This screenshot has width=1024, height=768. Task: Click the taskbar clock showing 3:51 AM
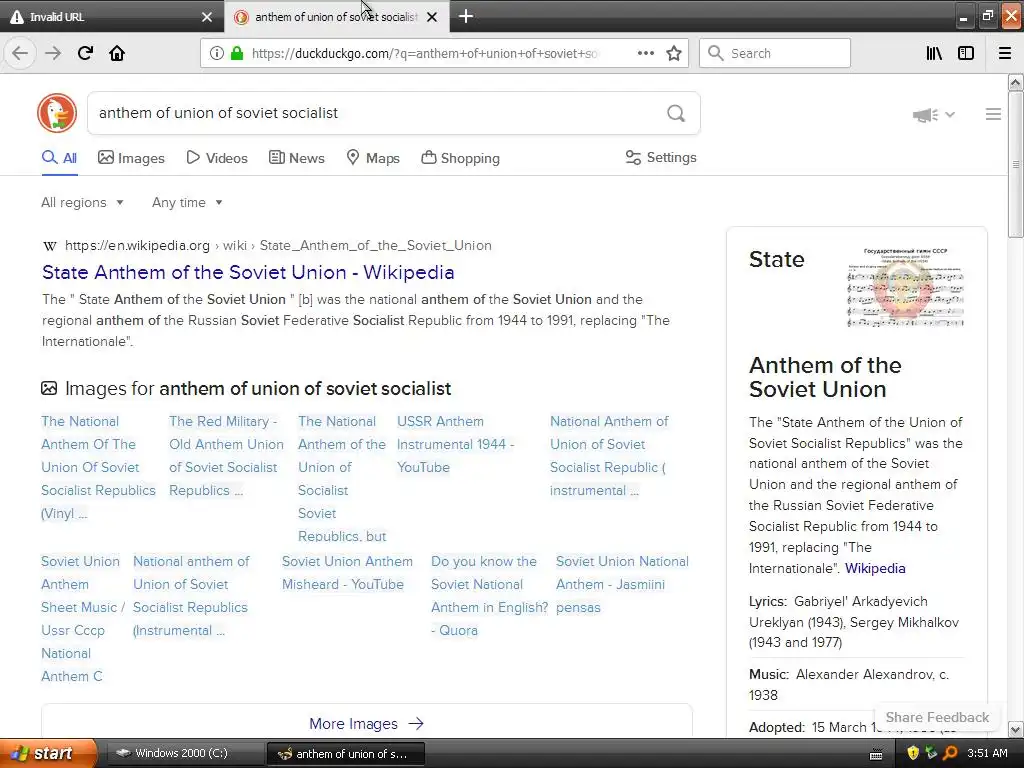click(987, 753)
